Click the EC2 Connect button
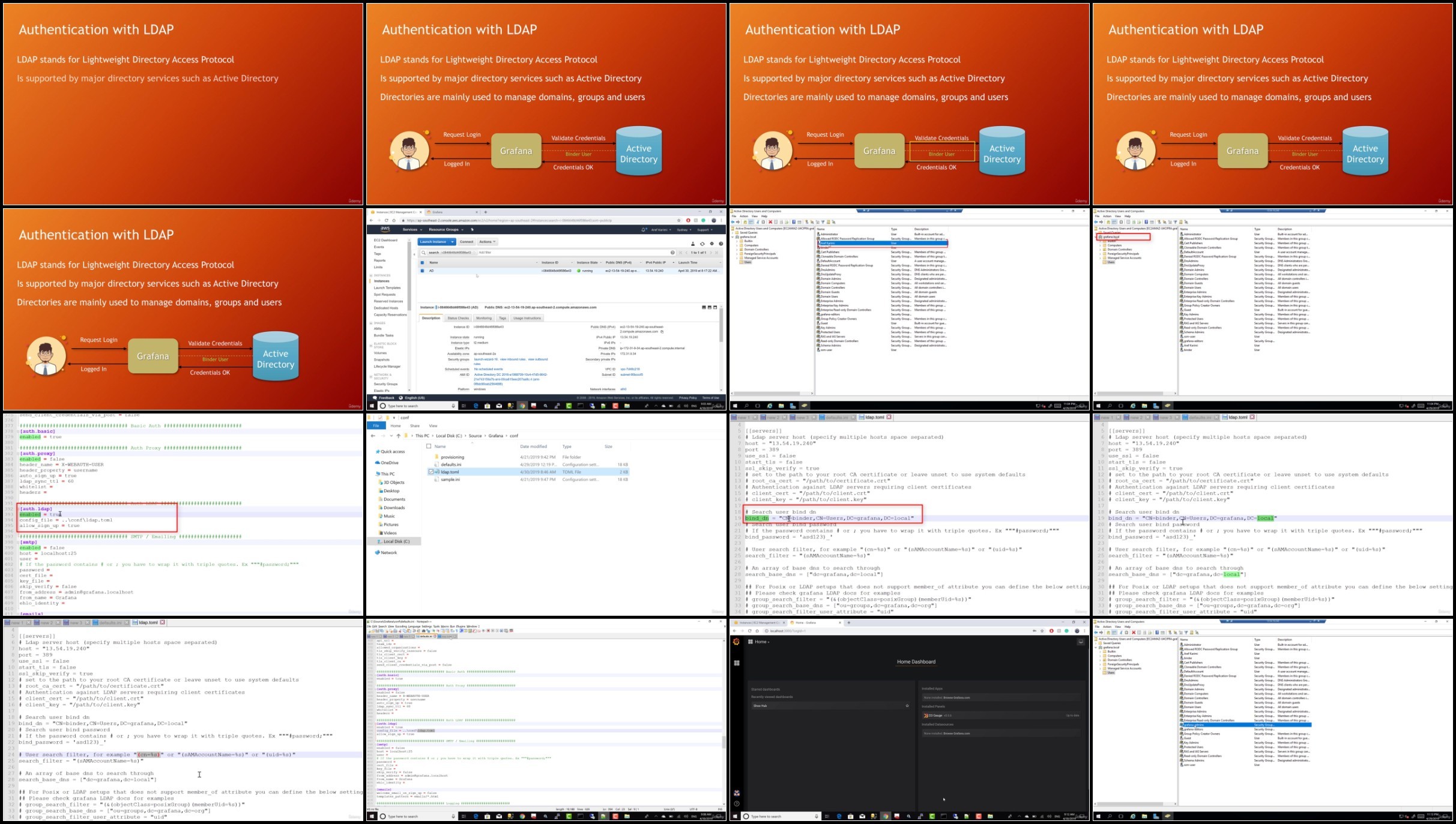Viewport: 1456px width, 824px height. (x=467, y=242)
